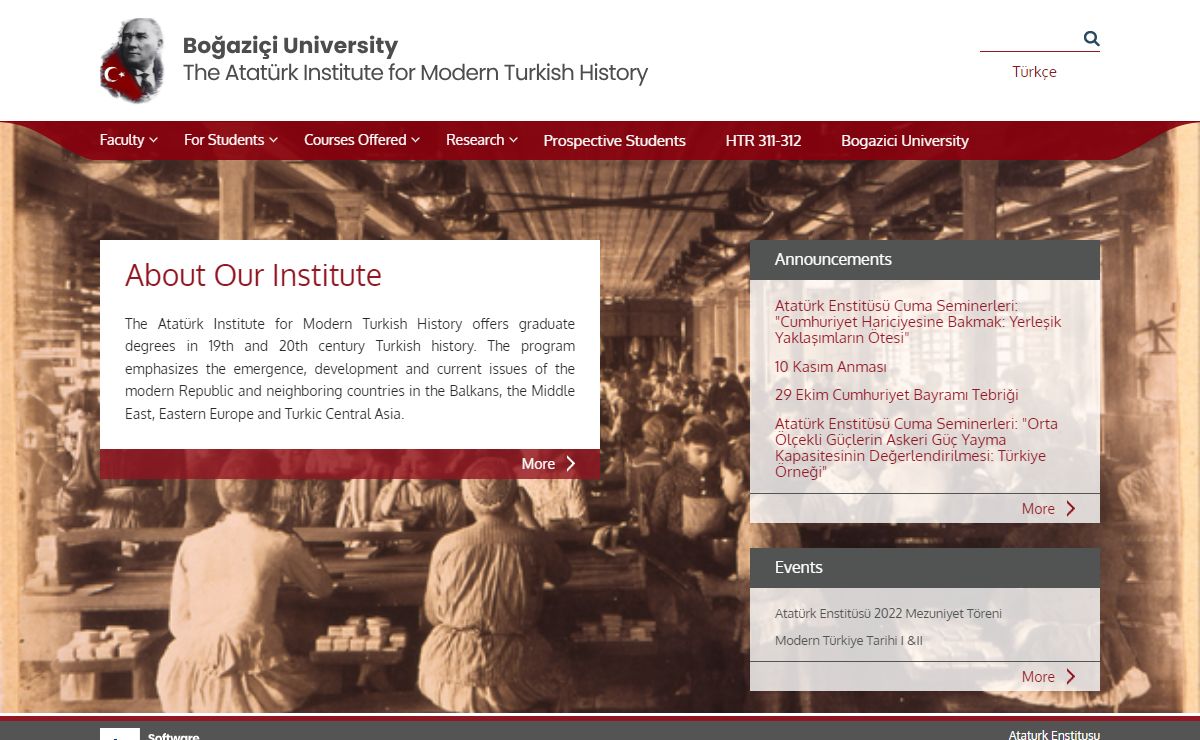Expand the Research menu chevron
Screen dimensions: 1200x740
[x=513, y=141]
